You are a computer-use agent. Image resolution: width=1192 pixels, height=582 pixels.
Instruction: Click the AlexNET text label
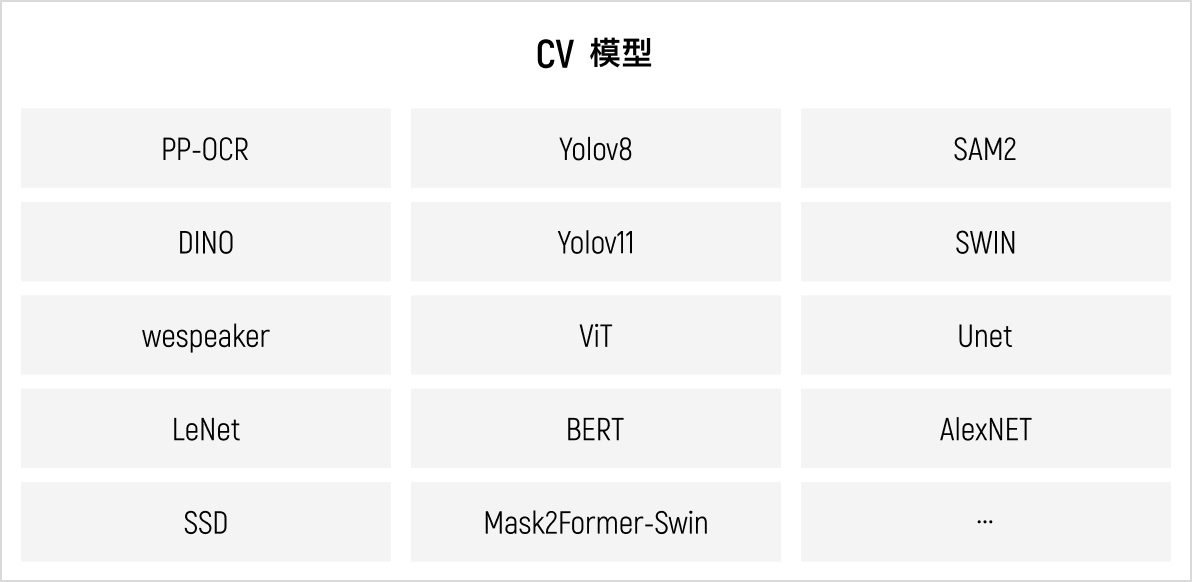click(985, 429)
